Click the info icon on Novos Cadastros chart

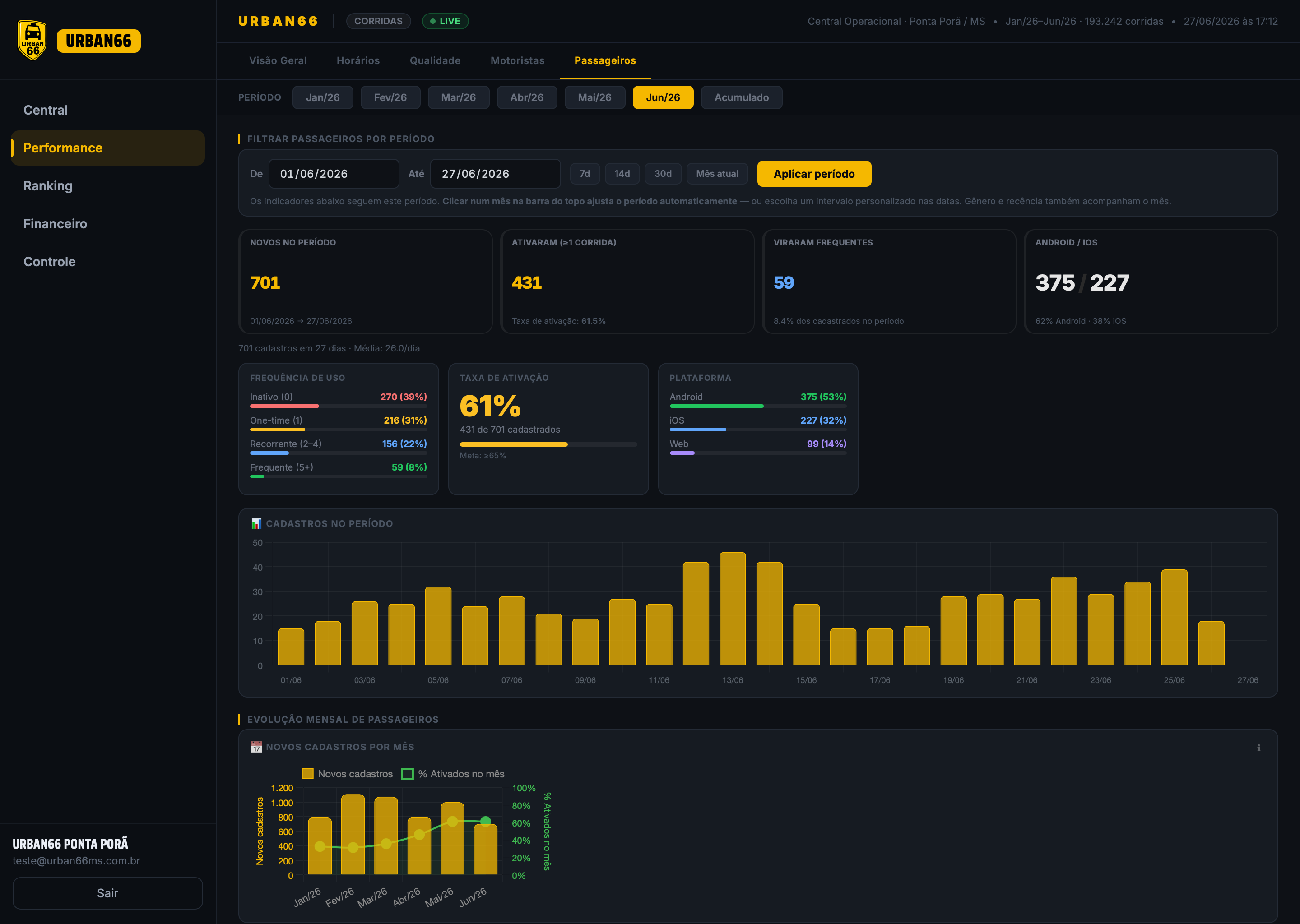(x=1258, y=748)
